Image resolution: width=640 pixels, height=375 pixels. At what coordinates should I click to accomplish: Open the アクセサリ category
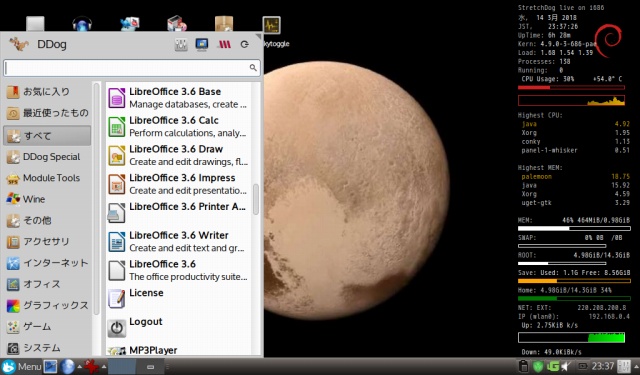[47, 242]
